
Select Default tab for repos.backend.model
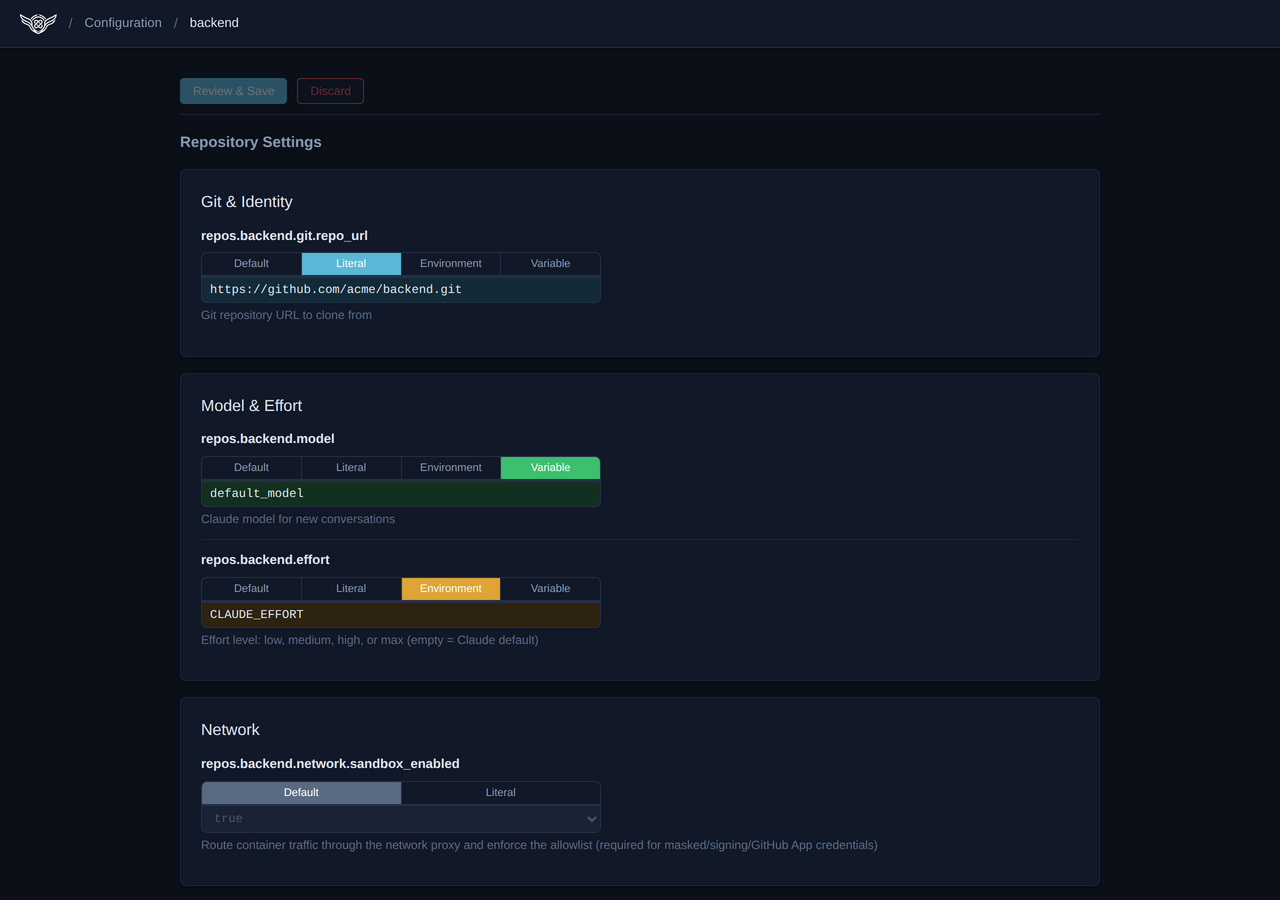click(x=251, y=468)
